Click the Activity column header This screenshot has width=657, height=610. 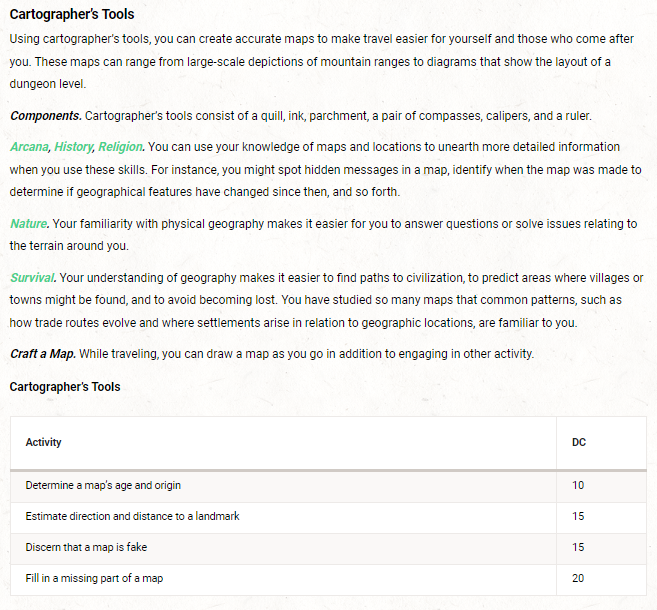44,442
